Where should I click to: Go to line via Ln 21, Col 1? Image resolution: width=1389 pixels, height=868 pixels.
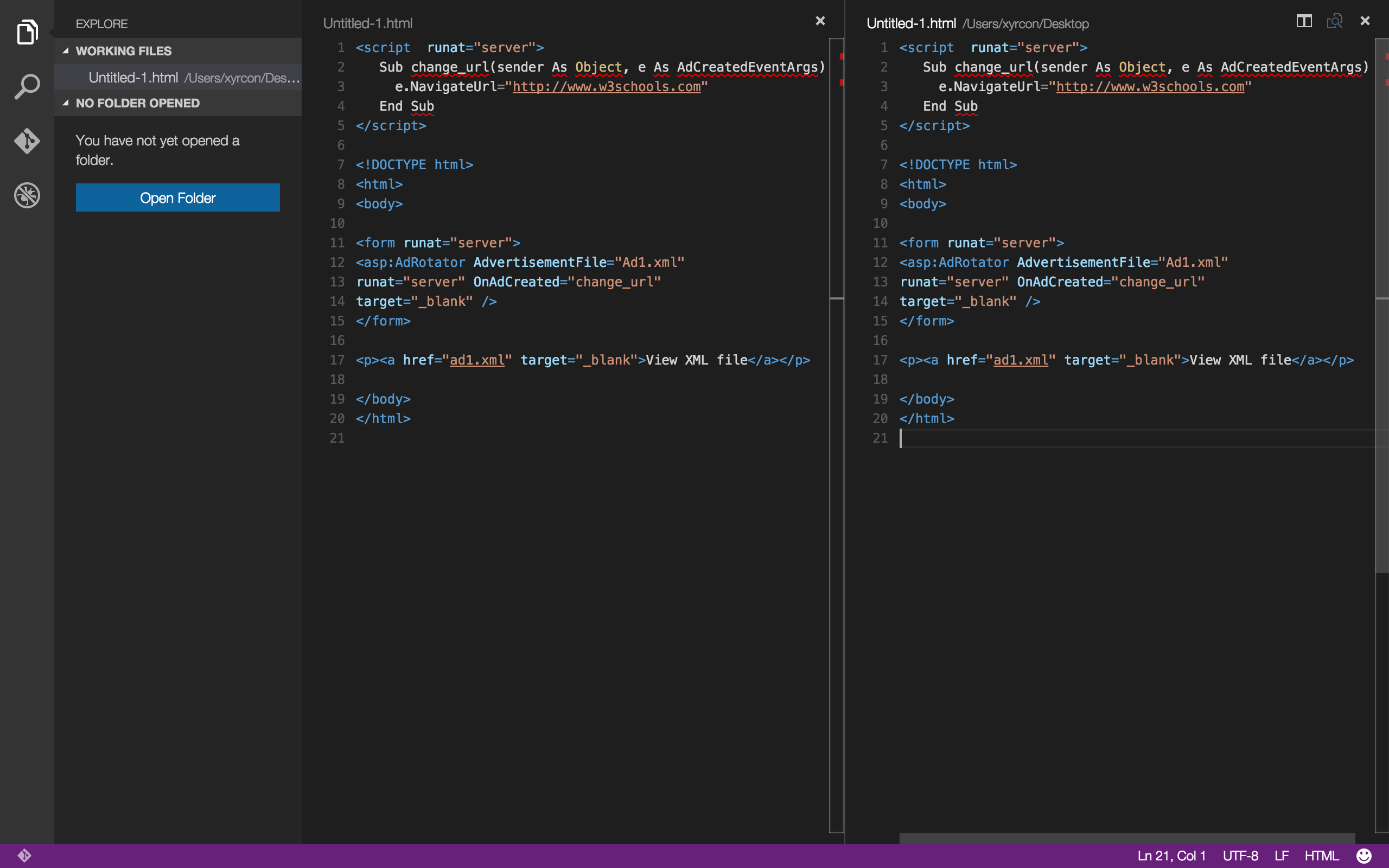pyautogui.click(x=1171, y=856)
